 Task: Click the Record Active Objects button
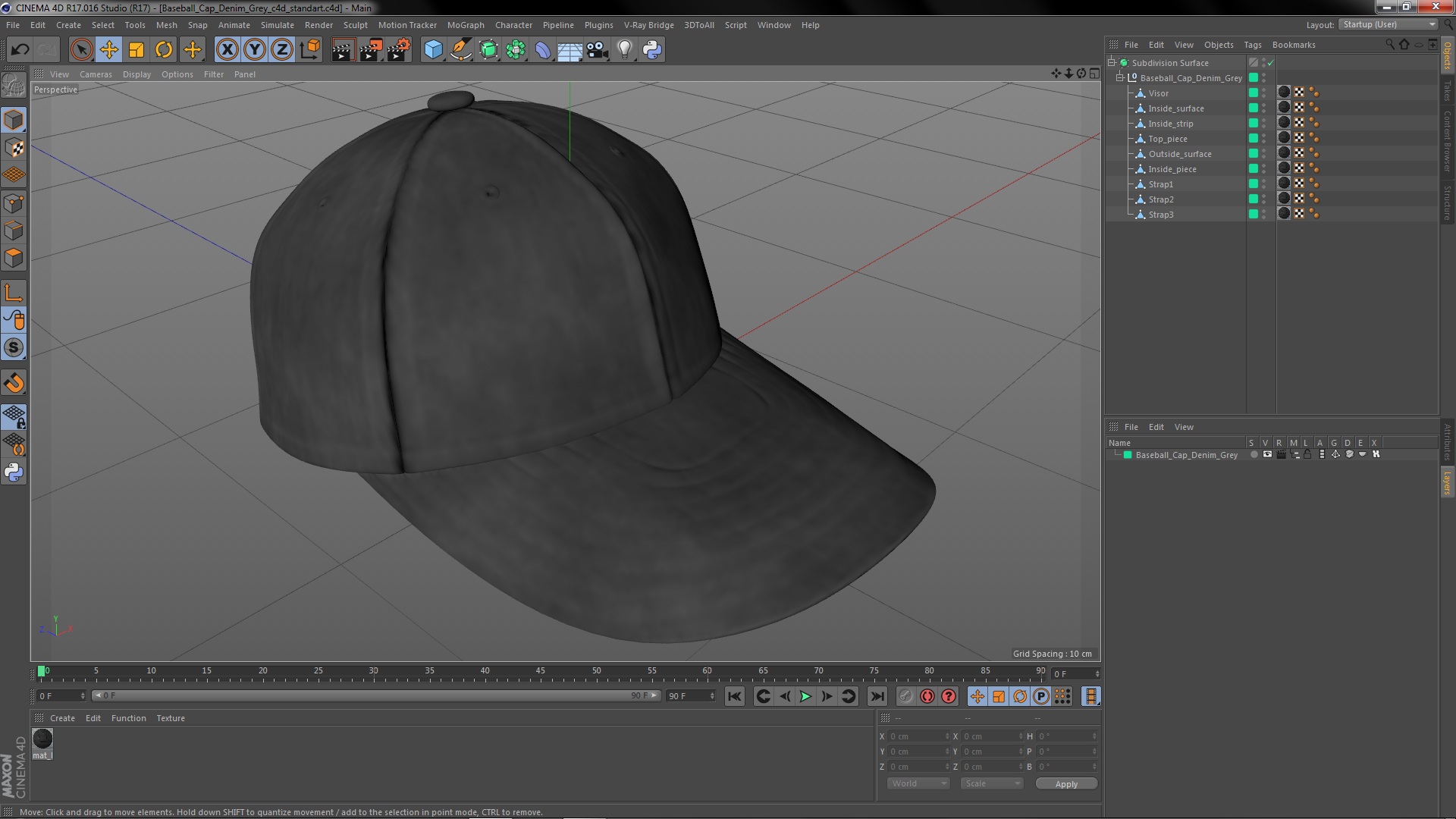tap(905, 696)
